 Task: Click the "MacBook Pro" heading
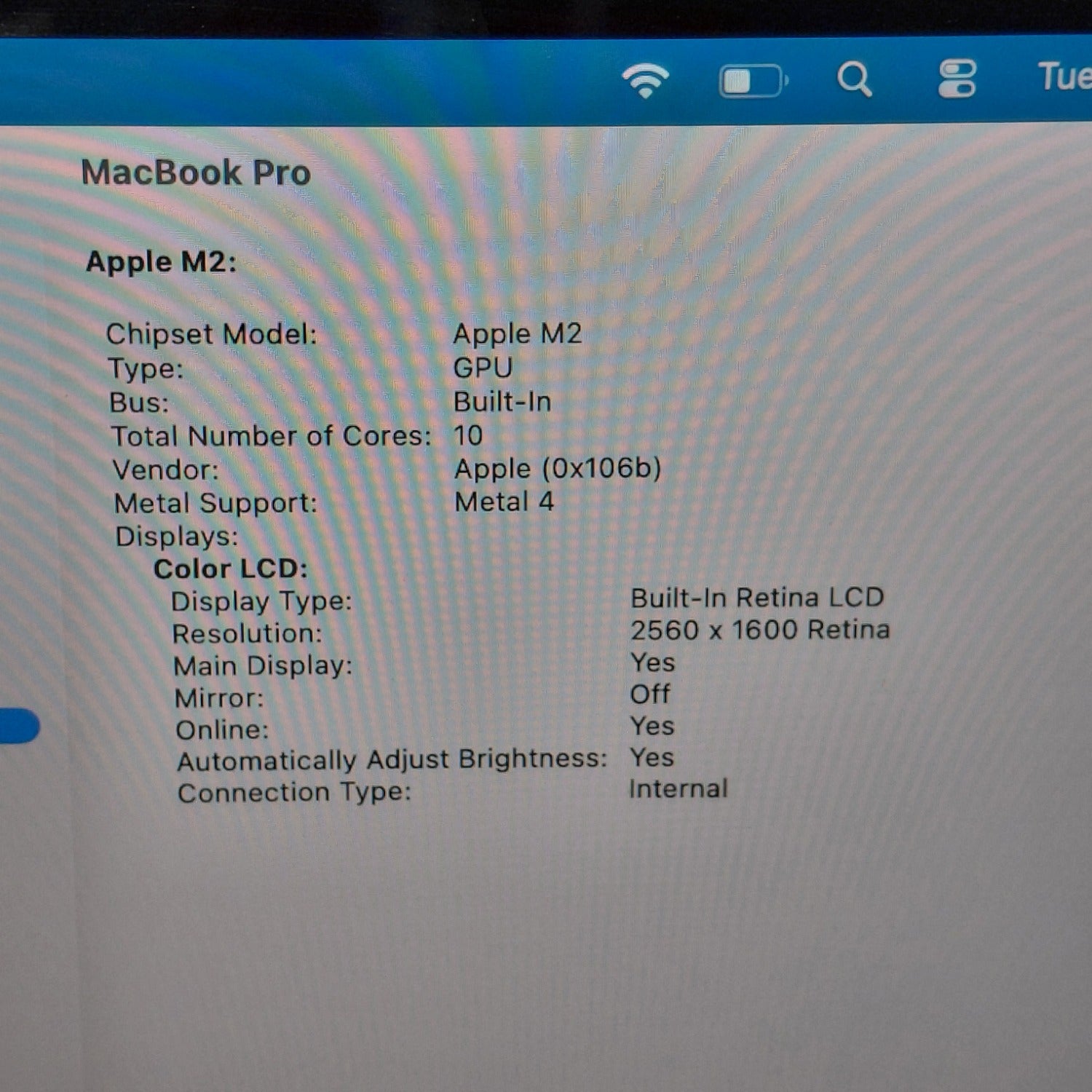pyautogui.click(x=196, y=173)
